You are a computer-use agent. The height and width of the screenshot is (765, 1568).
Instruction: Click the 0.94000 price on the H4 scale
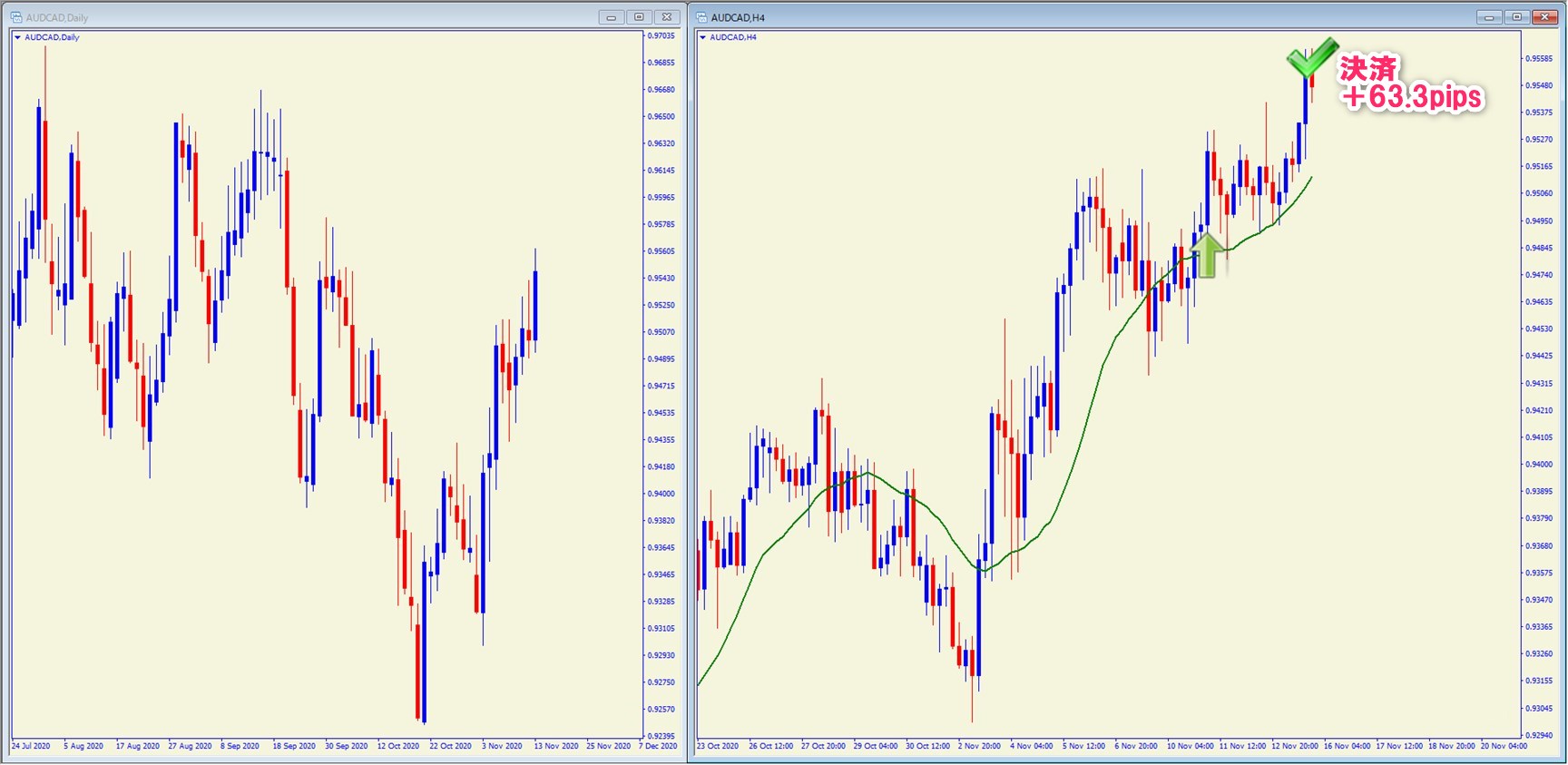[1539, 464]
